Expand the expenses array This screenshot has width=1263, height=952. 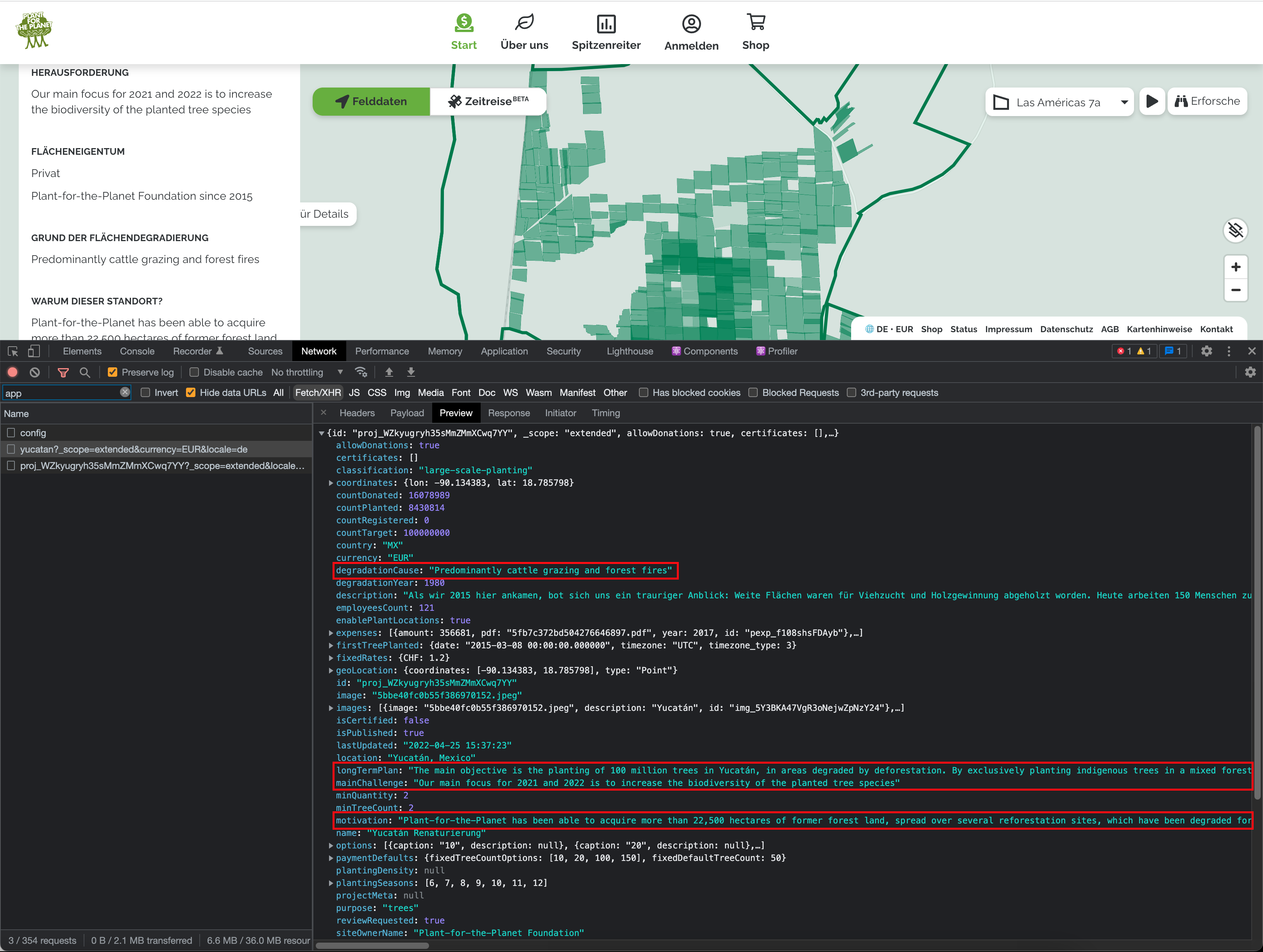[x=331, y=633]
